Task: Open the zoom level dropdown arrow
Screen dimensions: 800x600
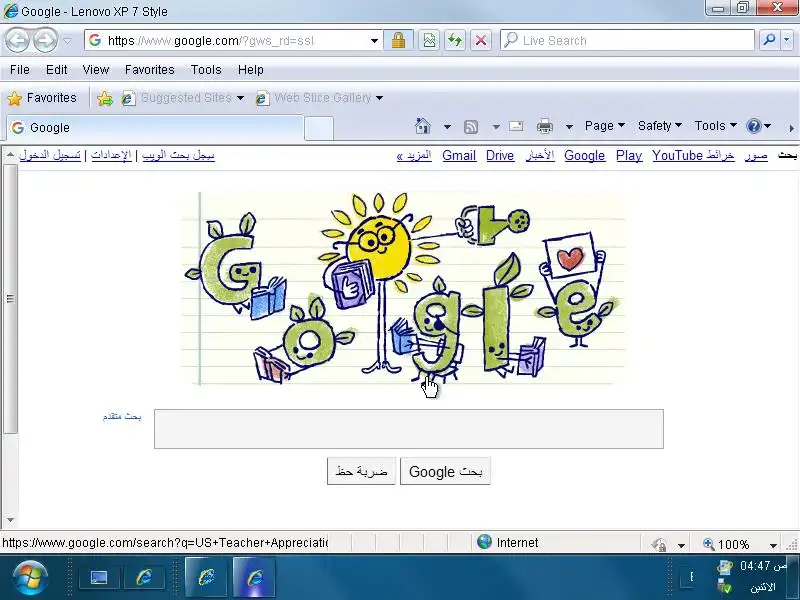Action: [773, 545]
